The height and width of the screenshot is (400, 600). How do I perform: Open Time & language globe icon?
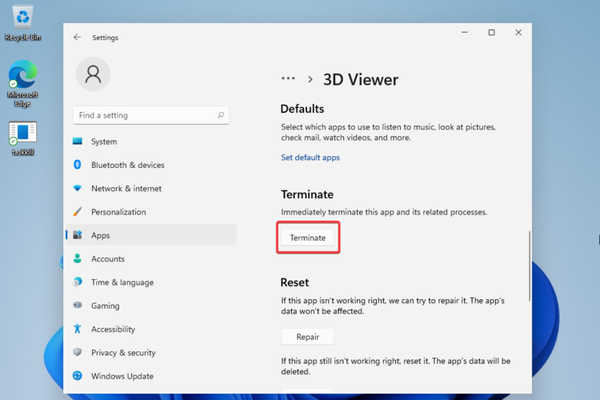coord(77,282)
